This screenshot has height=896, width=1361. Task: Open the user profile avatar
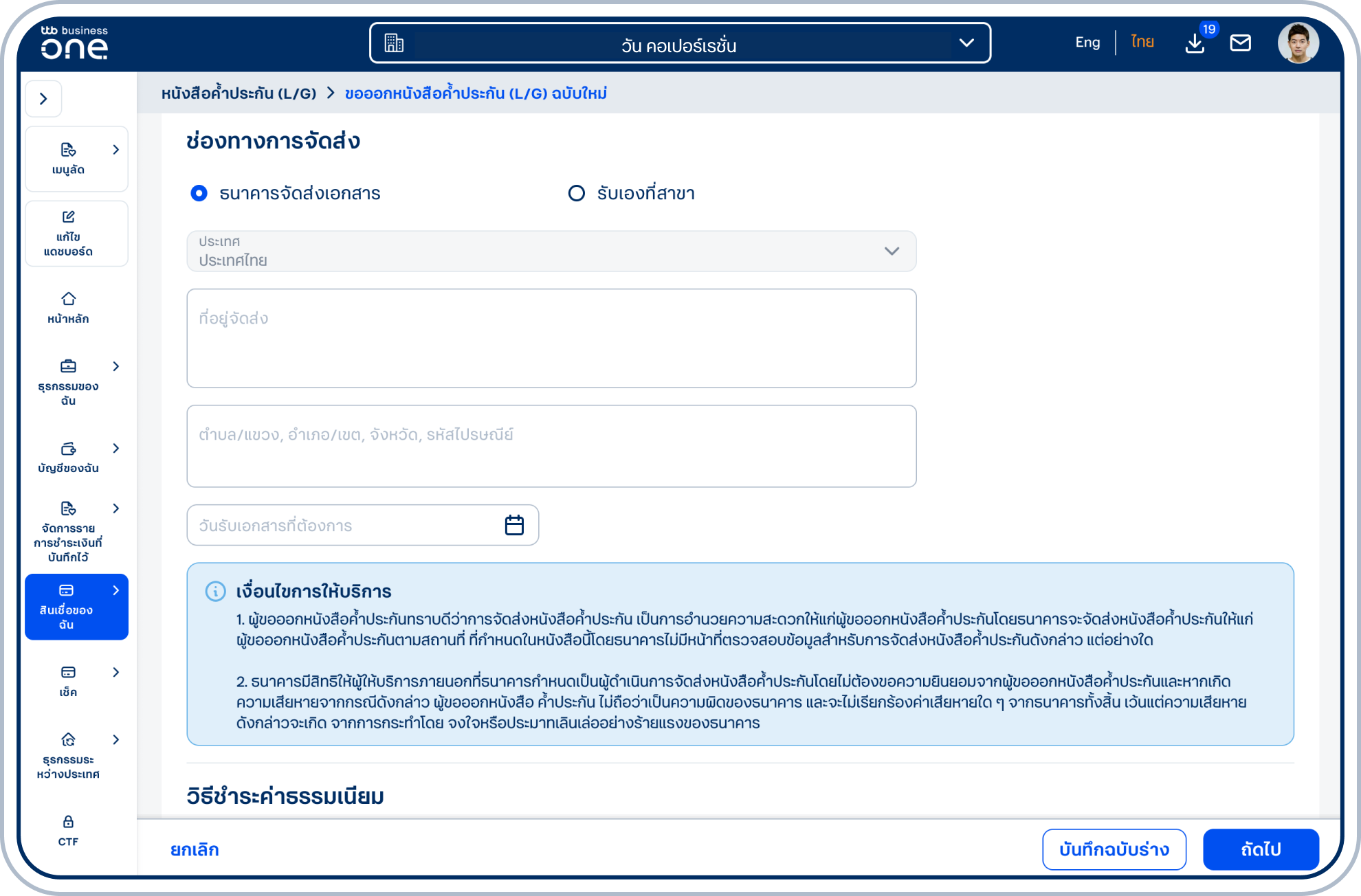(x=1297, y=43)
